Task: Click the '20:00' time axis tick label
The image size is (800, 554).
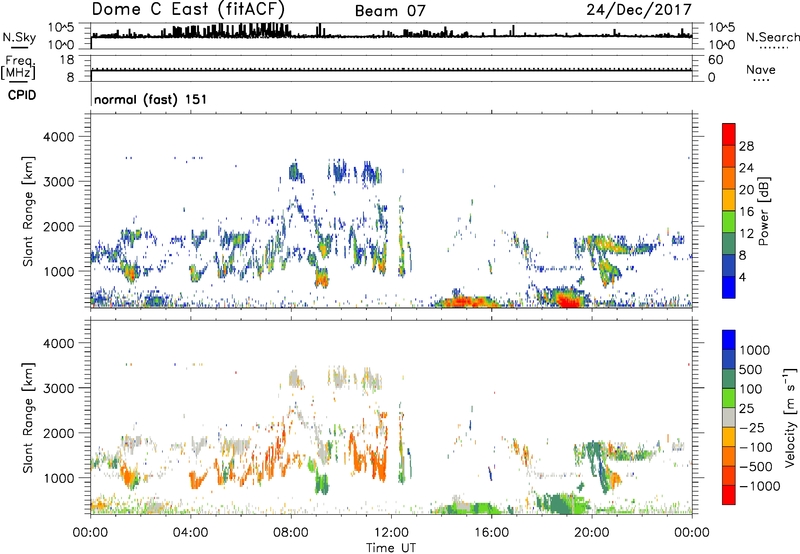Action: (x=591, y=533)
